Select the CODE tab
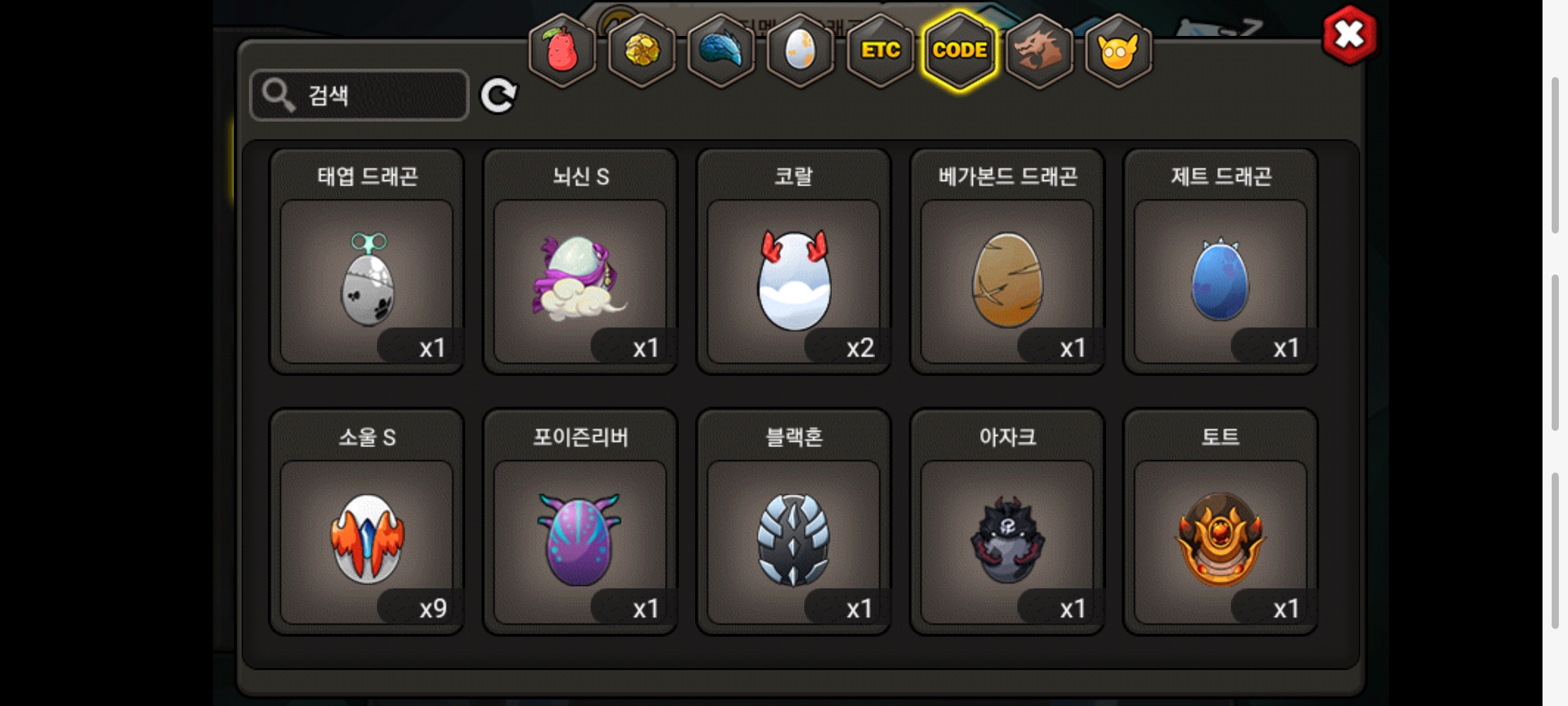The width and height of the screenshot is (1568, 706). (x=960, y=51)
